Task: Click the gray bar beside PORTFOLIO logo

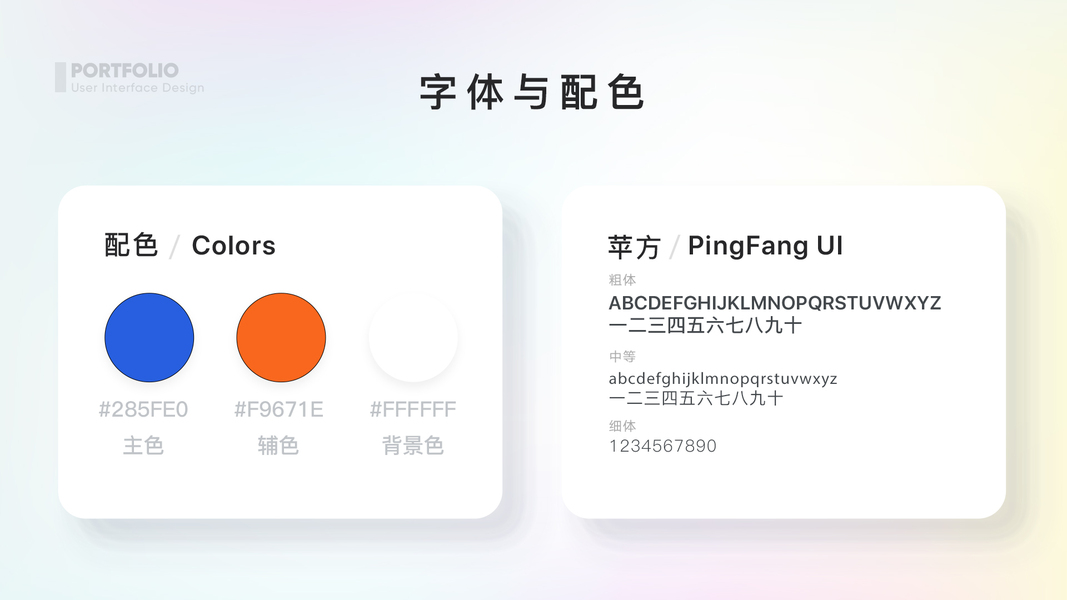Action: (61, 77)
